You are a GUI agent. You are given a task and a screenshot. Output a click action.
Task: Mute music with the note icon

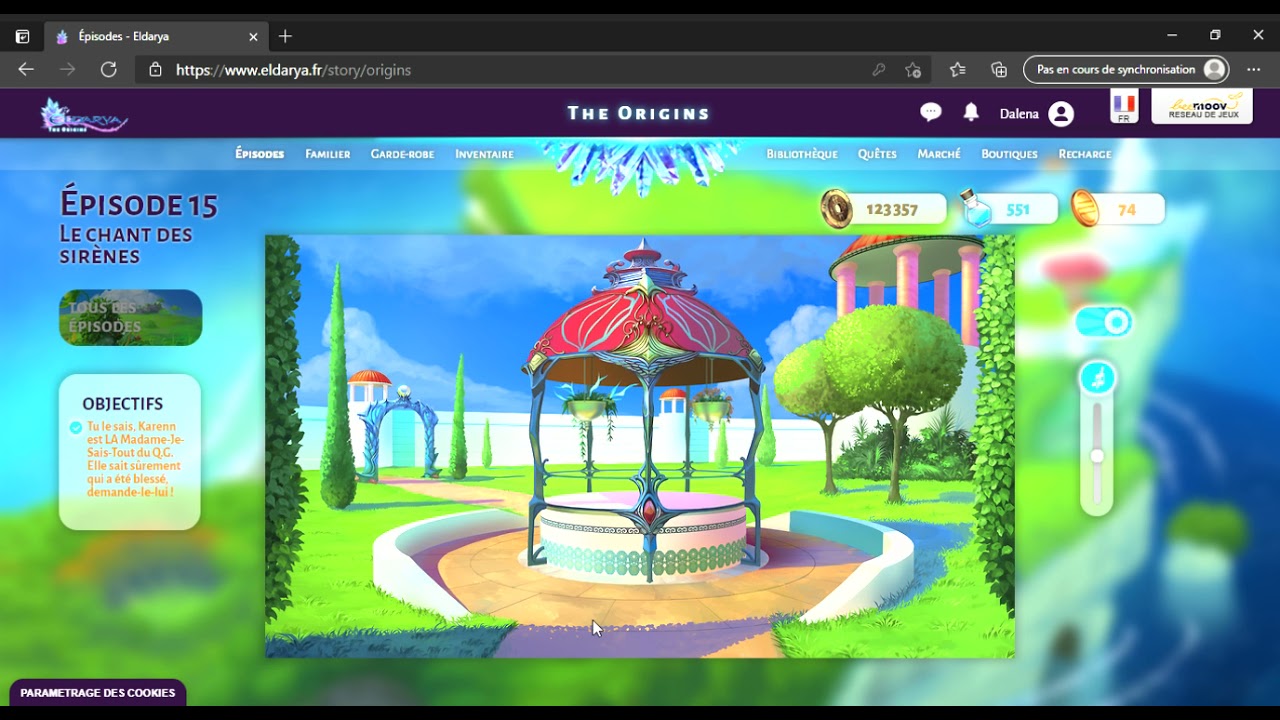[1098, 378]
